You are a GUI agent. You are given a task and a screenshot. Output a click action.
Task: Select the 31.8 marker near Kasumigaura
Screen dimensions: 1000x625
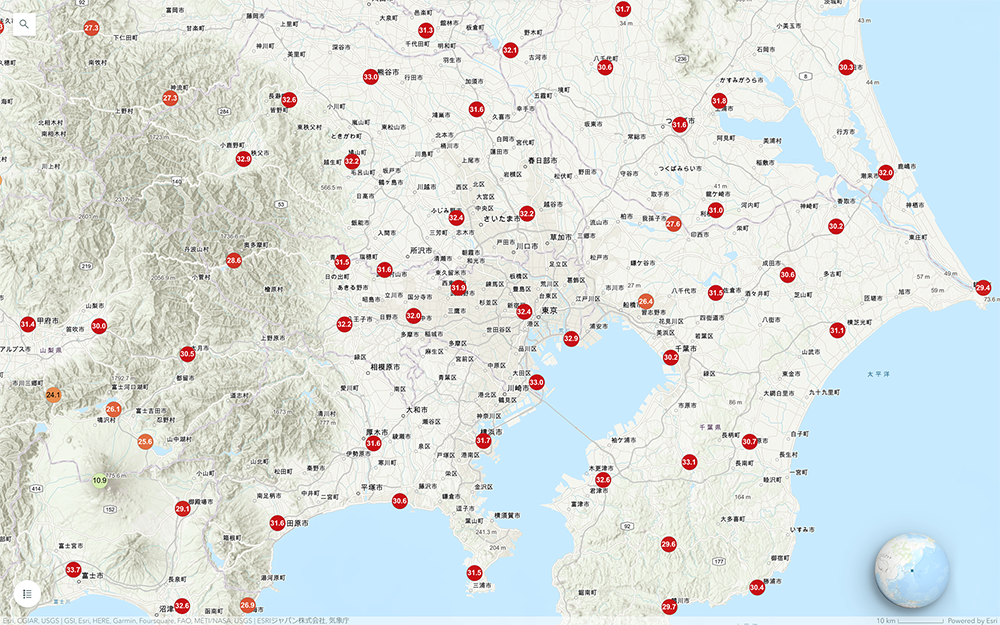coord(718,101)
